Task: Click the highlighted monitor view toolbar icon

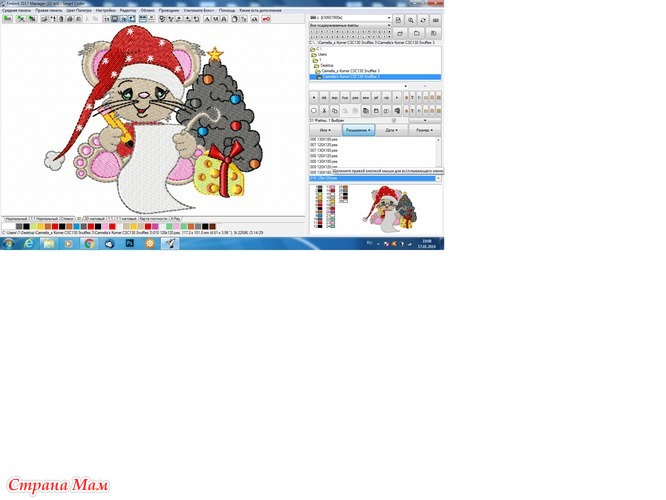Action: coord(115,19)
